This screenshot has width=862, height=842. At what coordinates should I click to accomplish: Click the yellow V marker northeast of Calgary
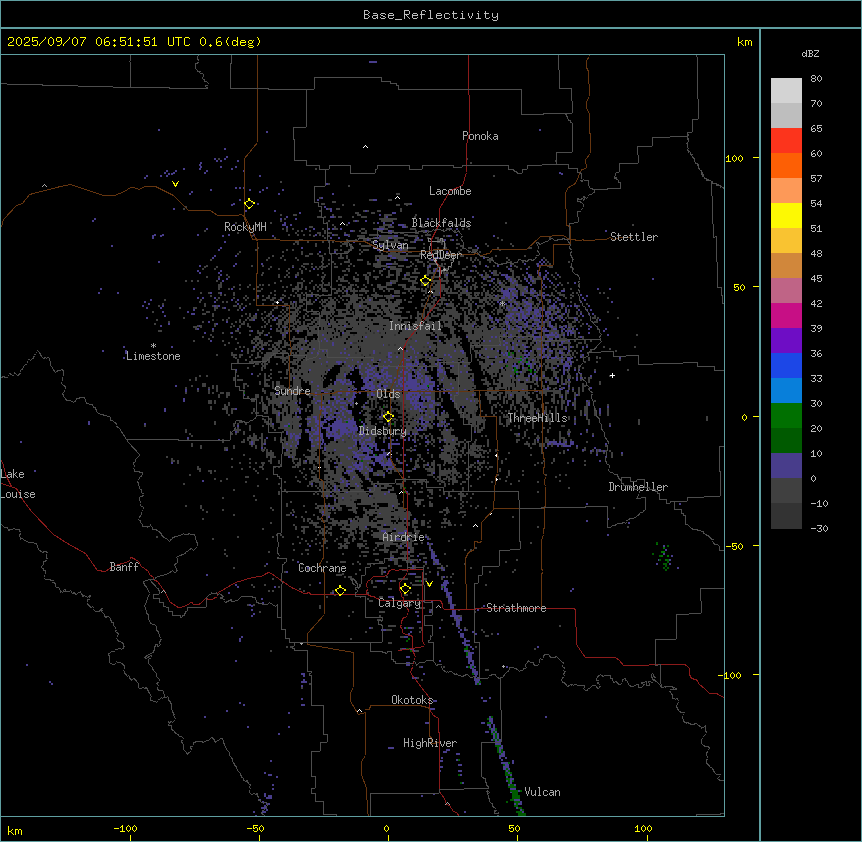429,584
